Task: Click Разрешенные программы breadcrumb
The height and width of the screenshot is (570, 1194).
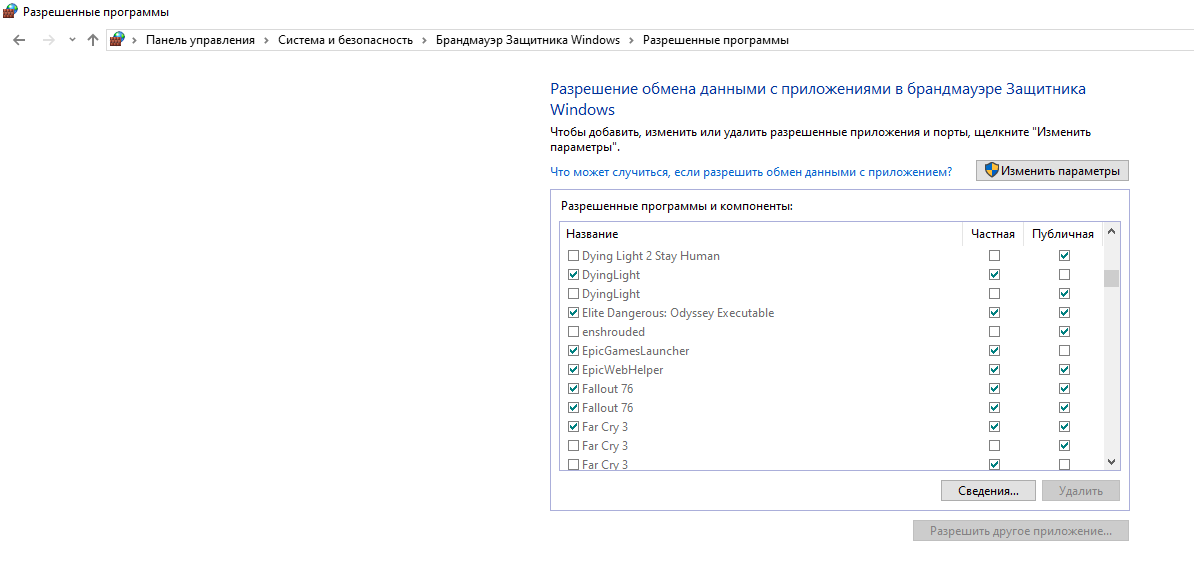Action: pos(716,40)
